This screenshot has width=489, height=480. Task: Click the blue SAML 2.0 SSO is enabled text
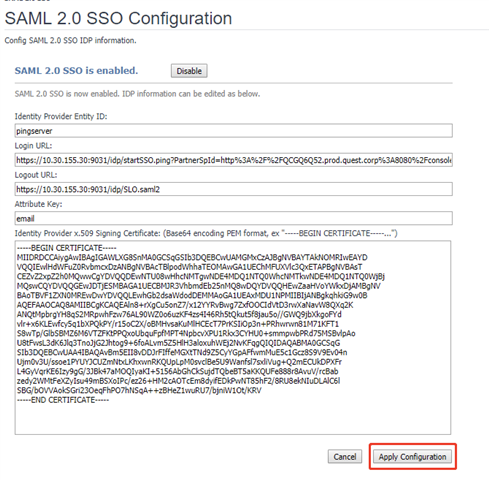click(x=76, y=71)
